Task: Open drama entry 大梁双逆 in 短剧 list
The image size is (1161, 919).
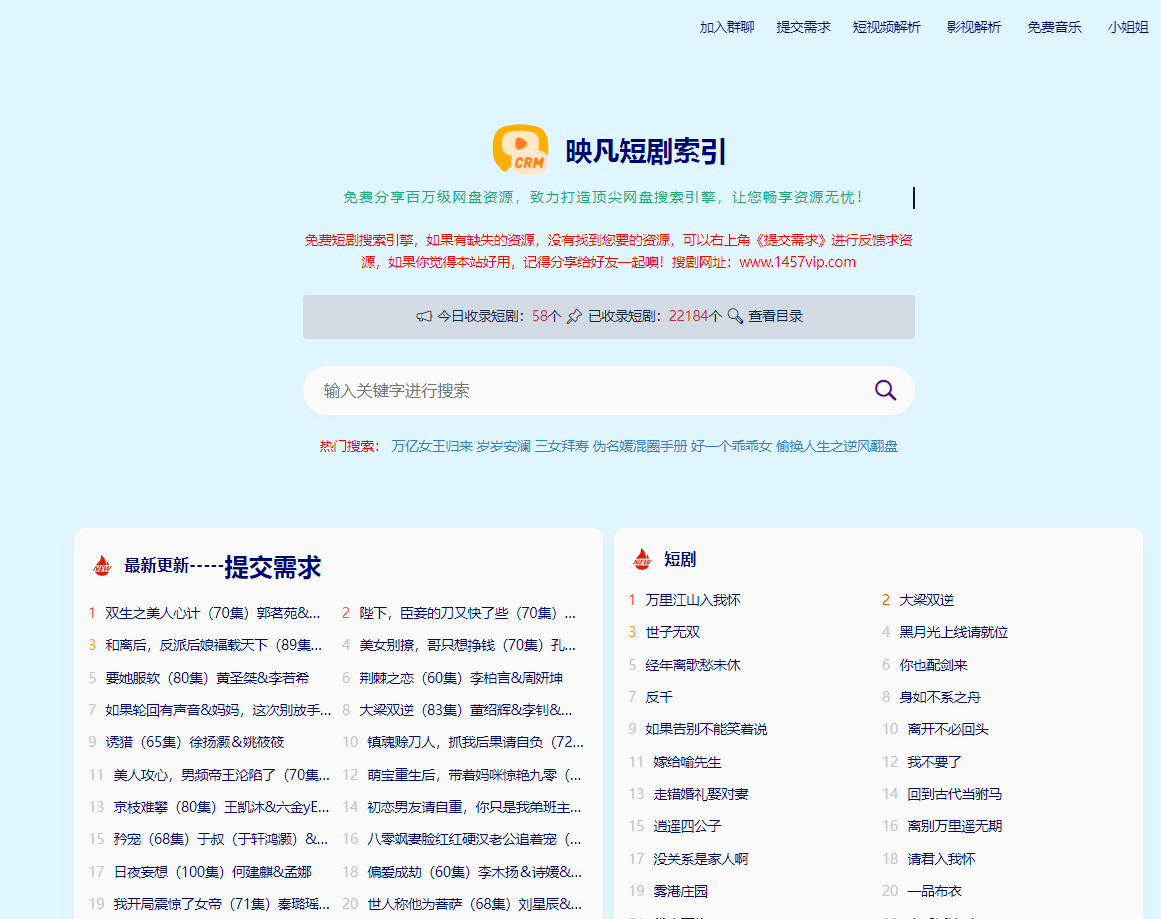Action: click(x=928, y=599)
